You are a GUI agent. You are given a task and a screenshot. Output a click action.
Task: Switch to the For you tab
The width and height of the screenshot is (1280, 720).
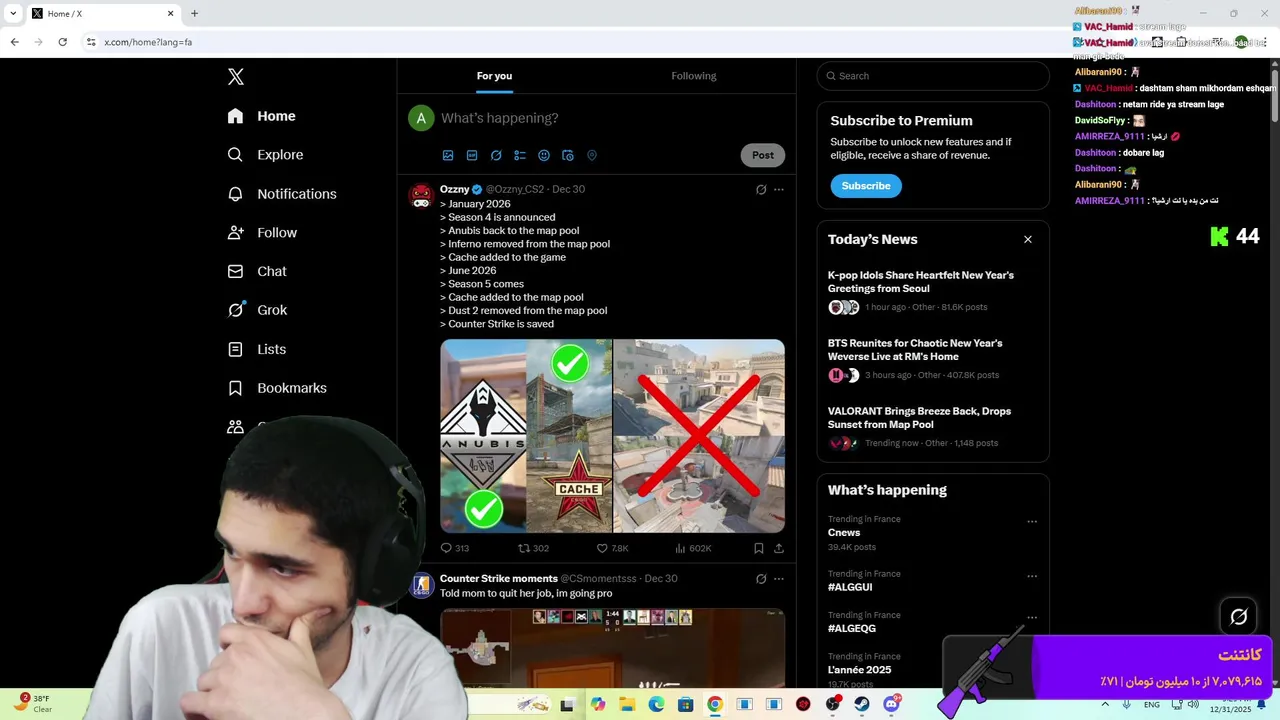(494, 76)
